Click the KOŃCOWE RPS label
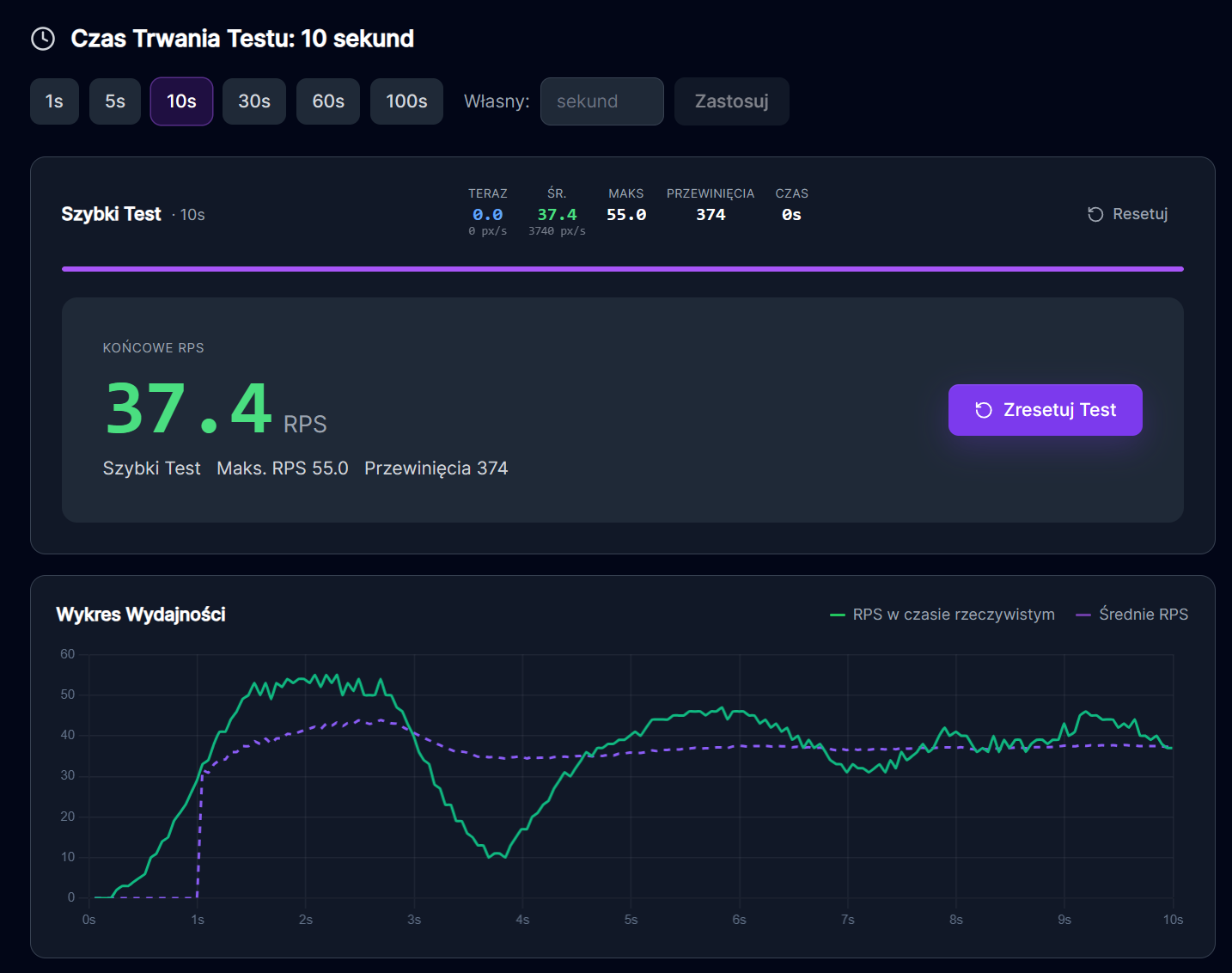Screen dimensions: 1232x973 click(154, 348)
